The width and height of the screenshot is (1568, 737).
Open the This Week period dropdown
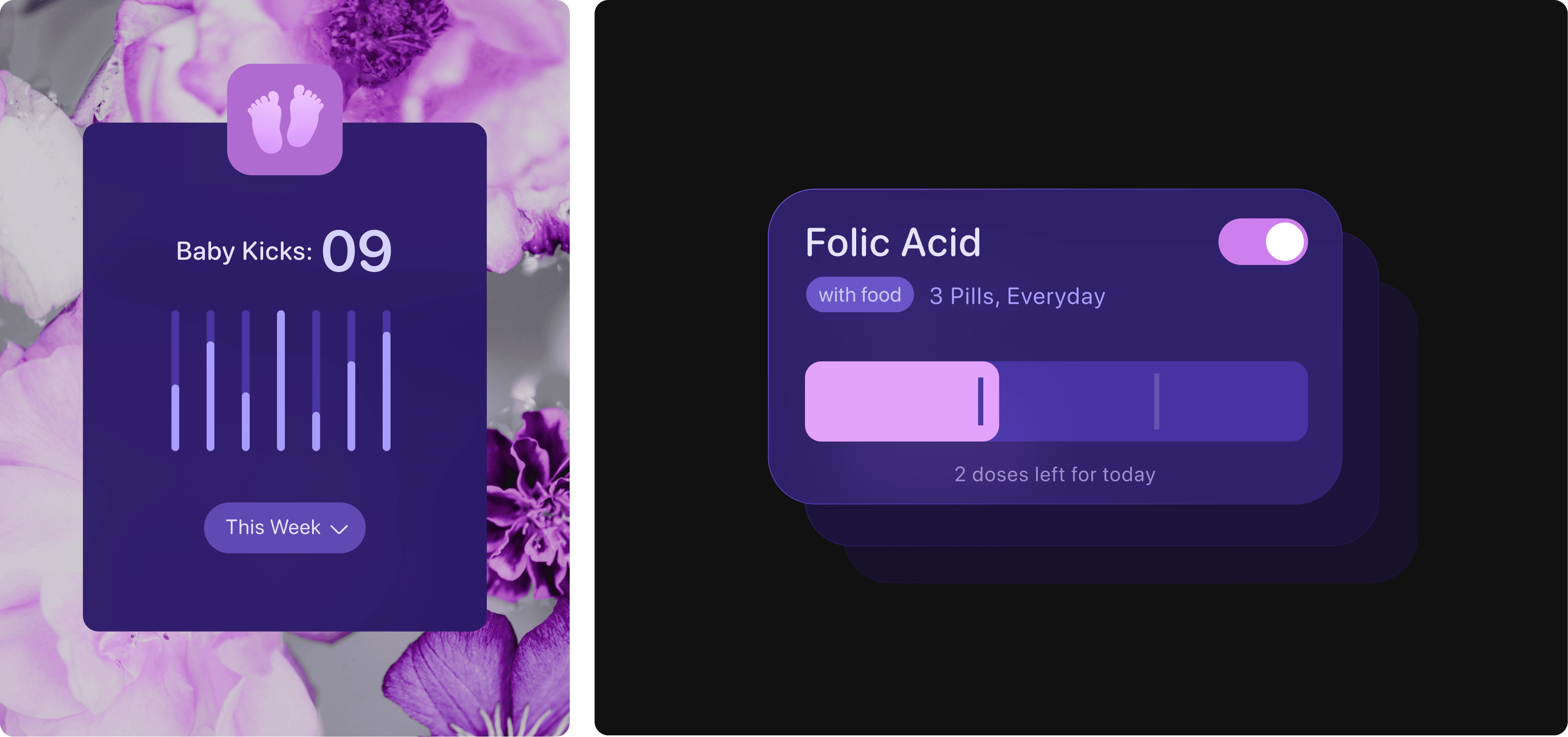point(285,527)
